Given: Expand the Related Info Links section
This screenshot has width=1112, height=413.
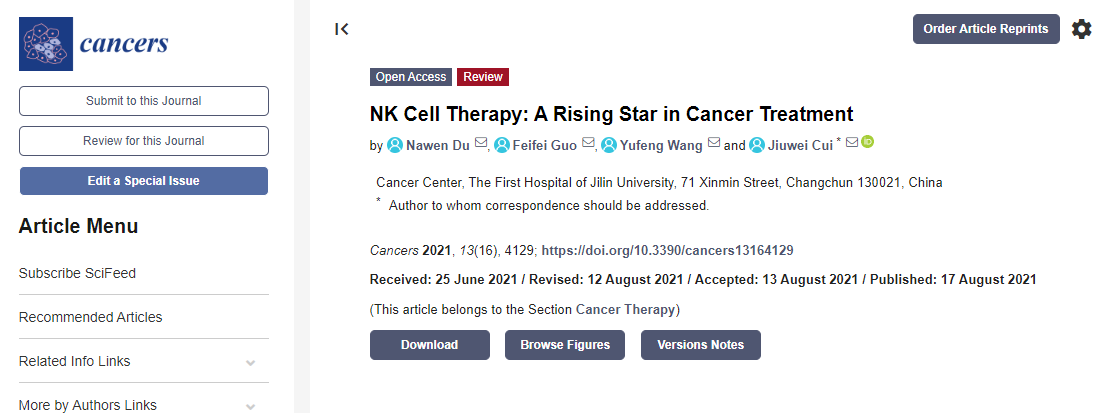Looking at the screenshot, I should coord(250,362).
